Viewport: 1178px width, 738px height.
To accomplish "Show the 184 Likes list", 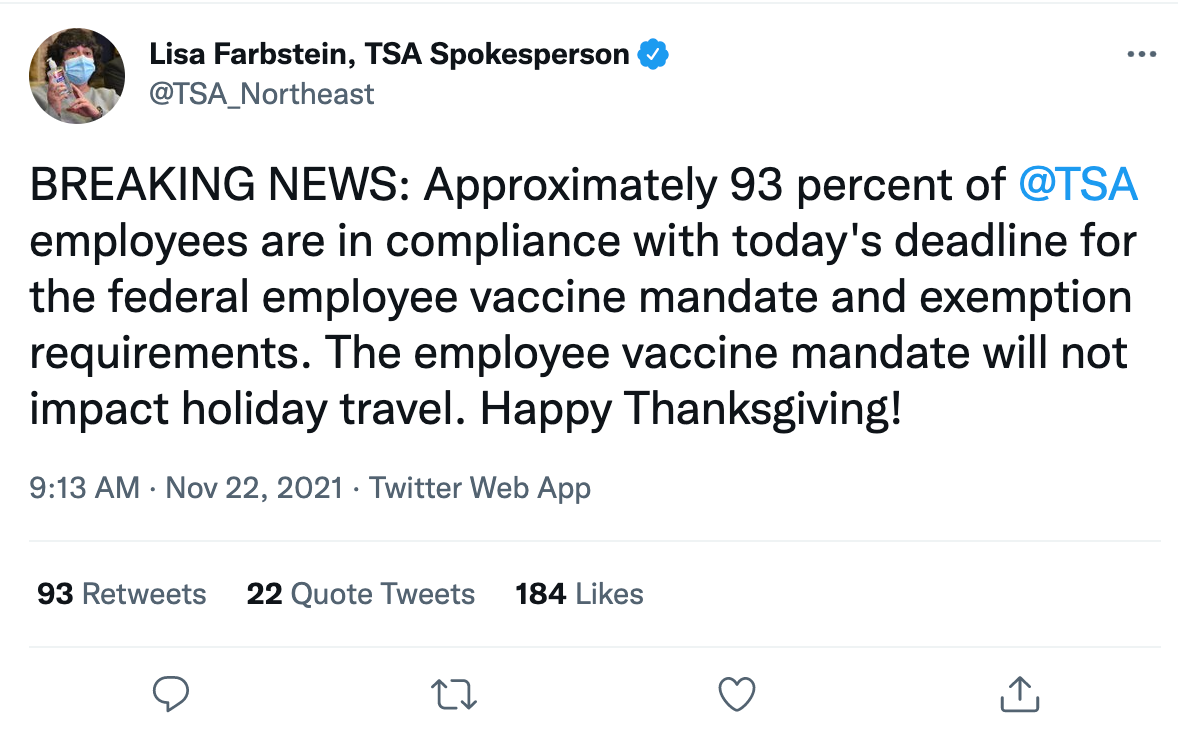I will click(x=579, y=594).
